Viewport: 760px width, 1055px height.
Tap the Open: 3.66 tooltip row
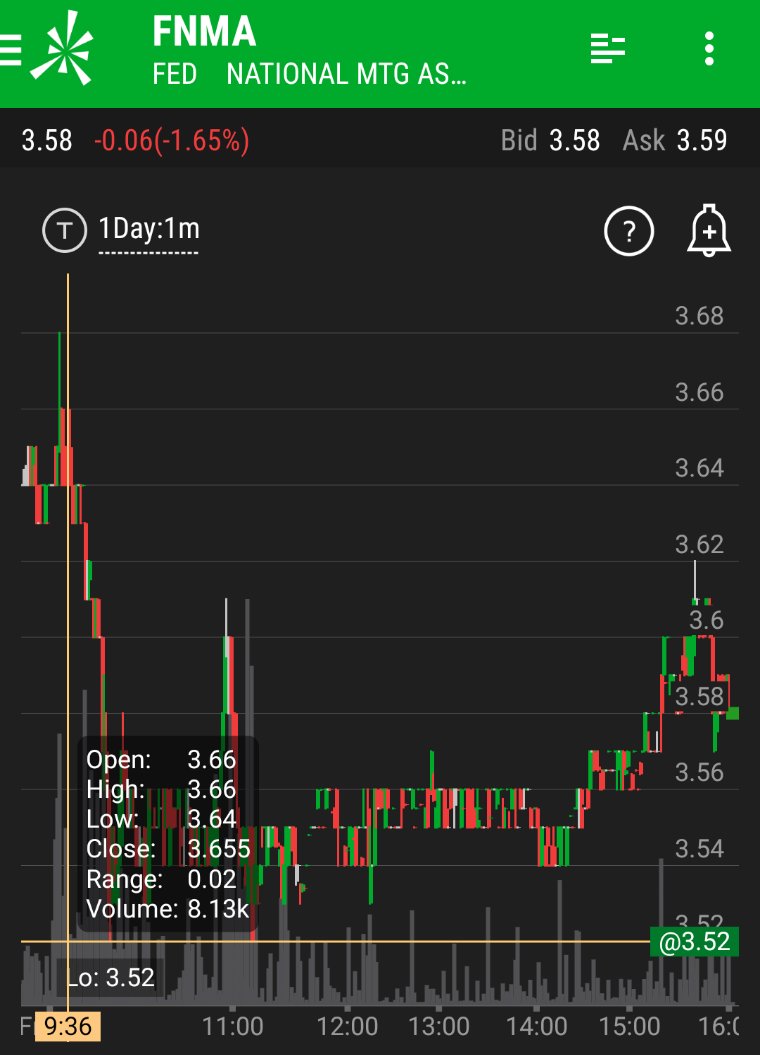point(161,760)
